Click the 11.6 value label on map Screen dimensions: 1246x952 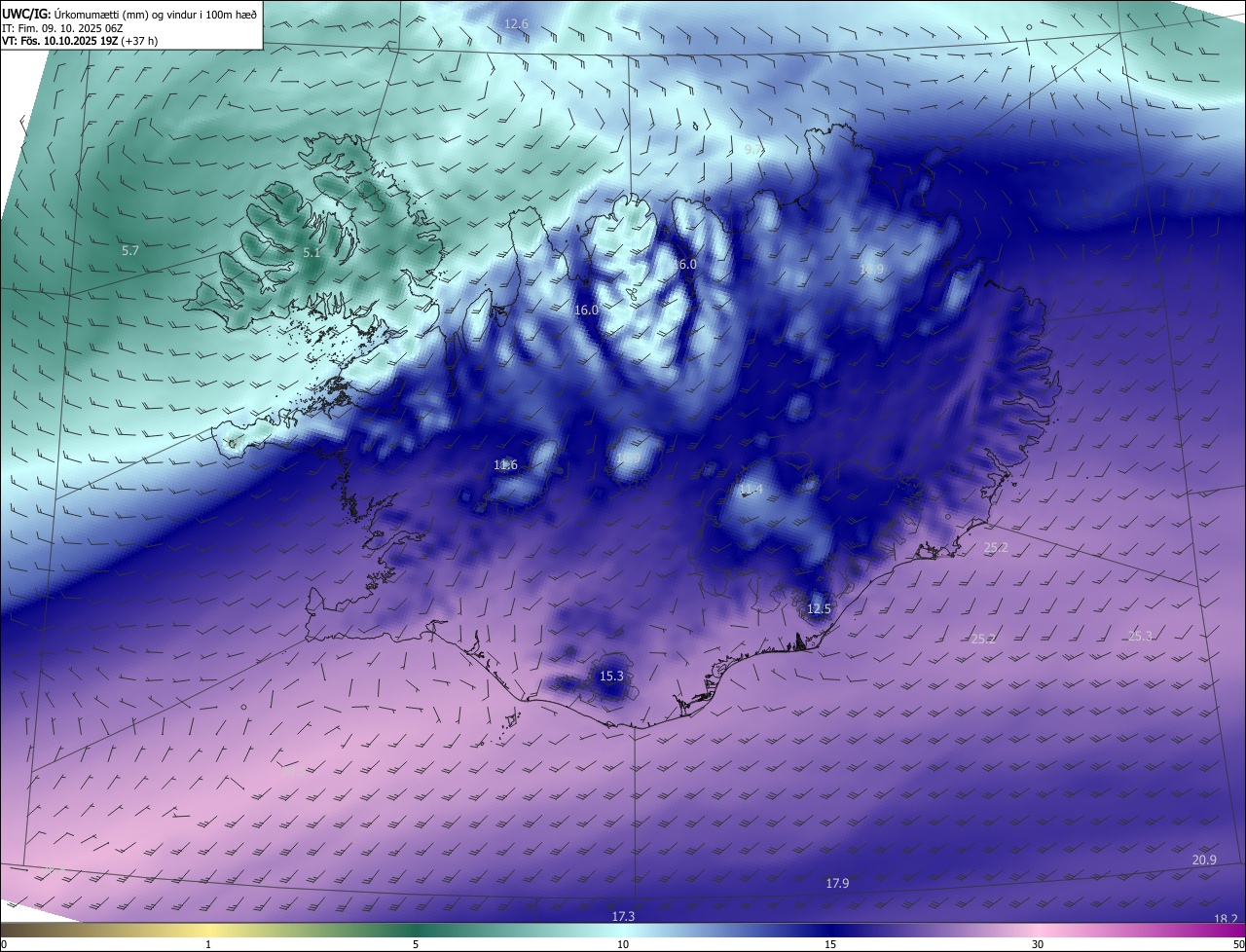505,465
